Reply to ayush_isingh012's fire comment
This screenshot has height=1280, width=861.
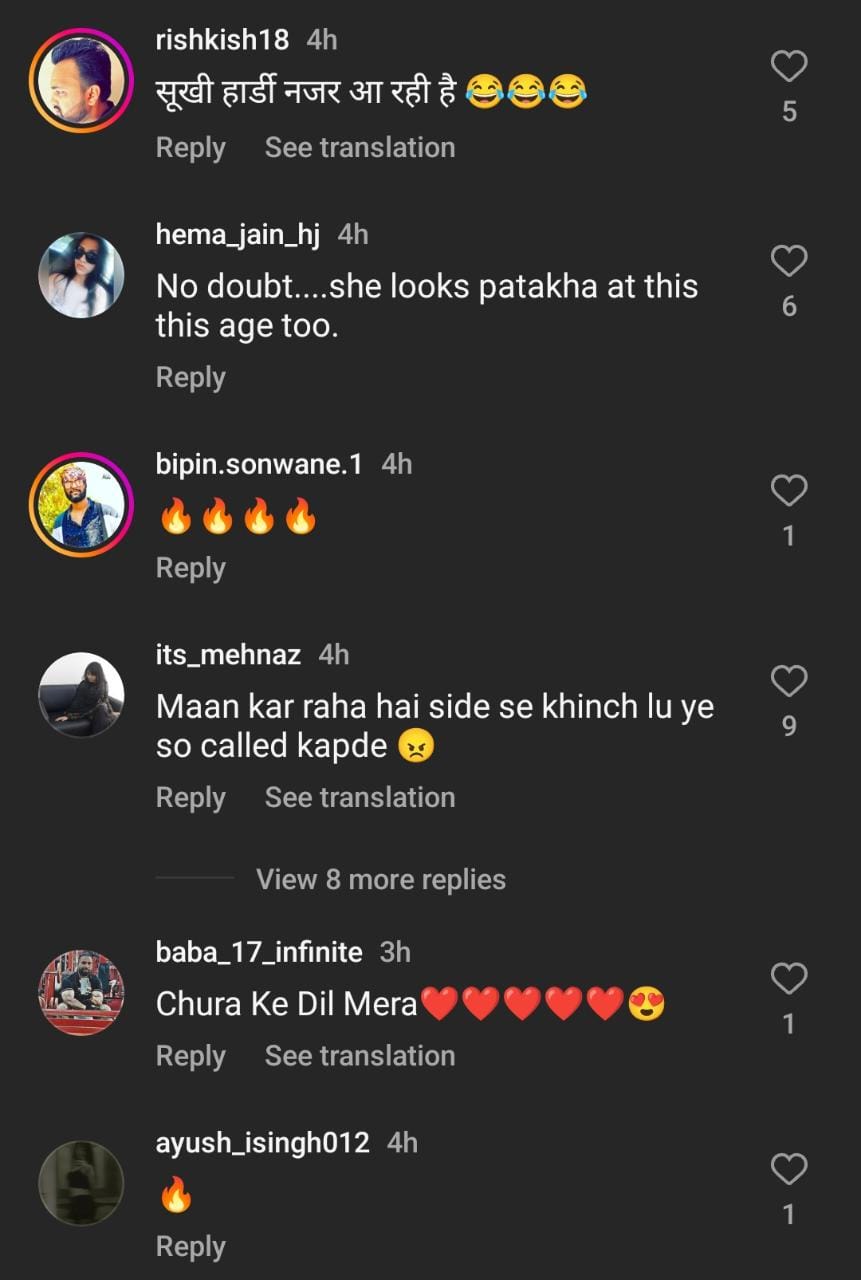coord(191,1246)
